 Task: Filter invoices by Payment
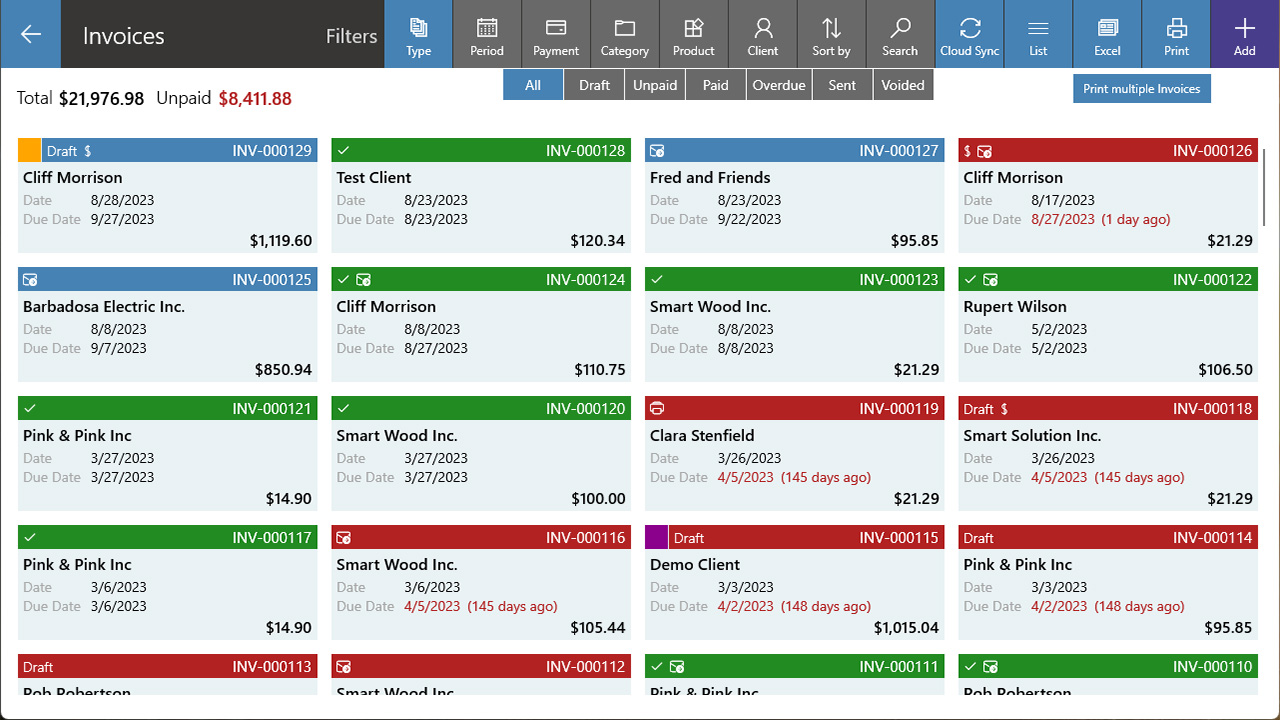point(556,34)
